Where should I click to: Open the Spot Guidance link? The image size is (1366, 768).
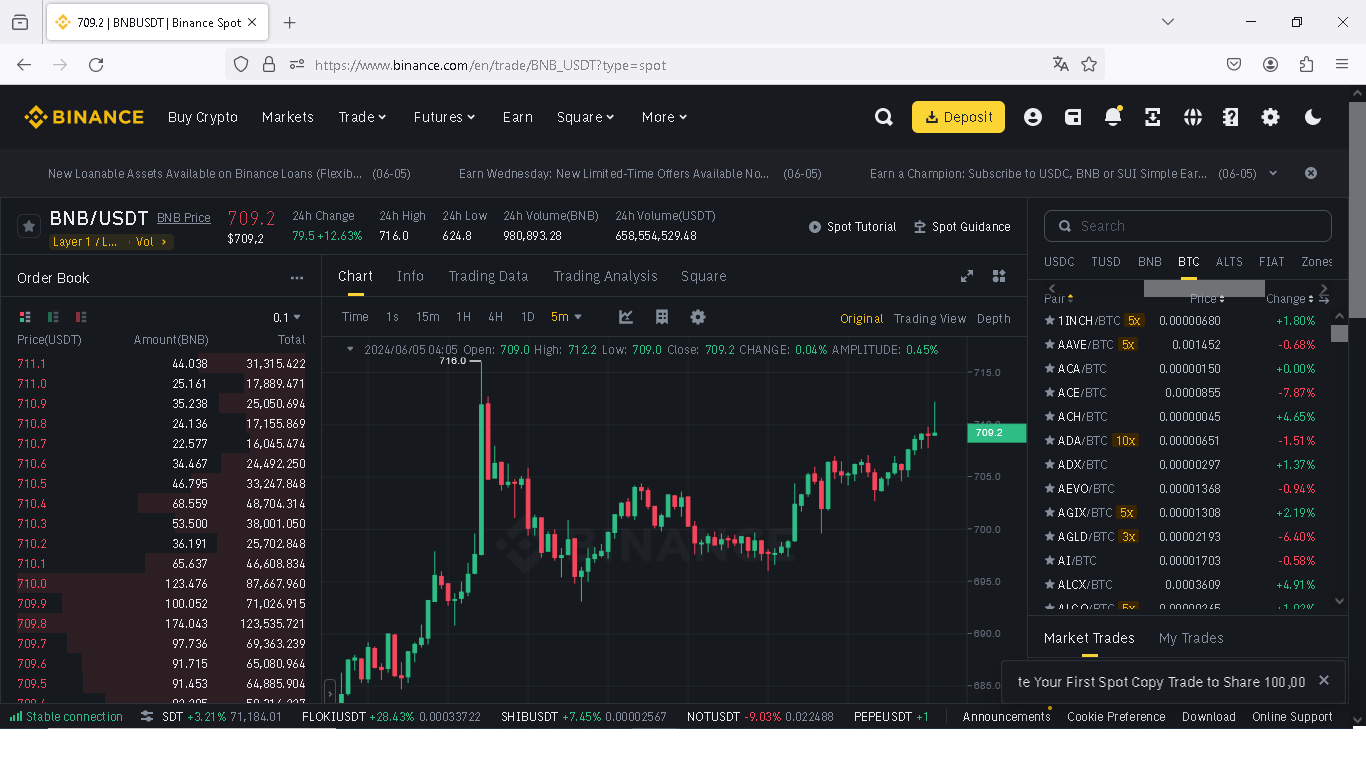tap(962, 227)
